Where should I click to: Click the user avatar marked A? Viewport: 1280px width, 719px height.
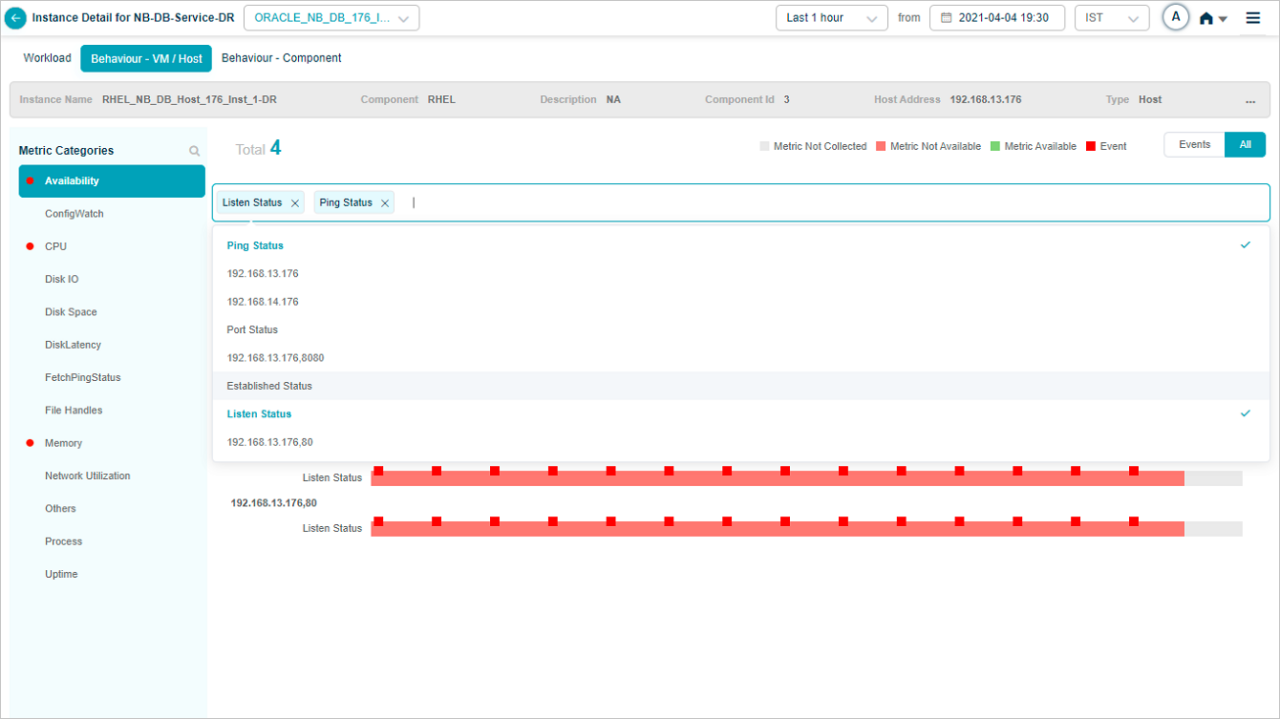click(x=1175, y=17)
